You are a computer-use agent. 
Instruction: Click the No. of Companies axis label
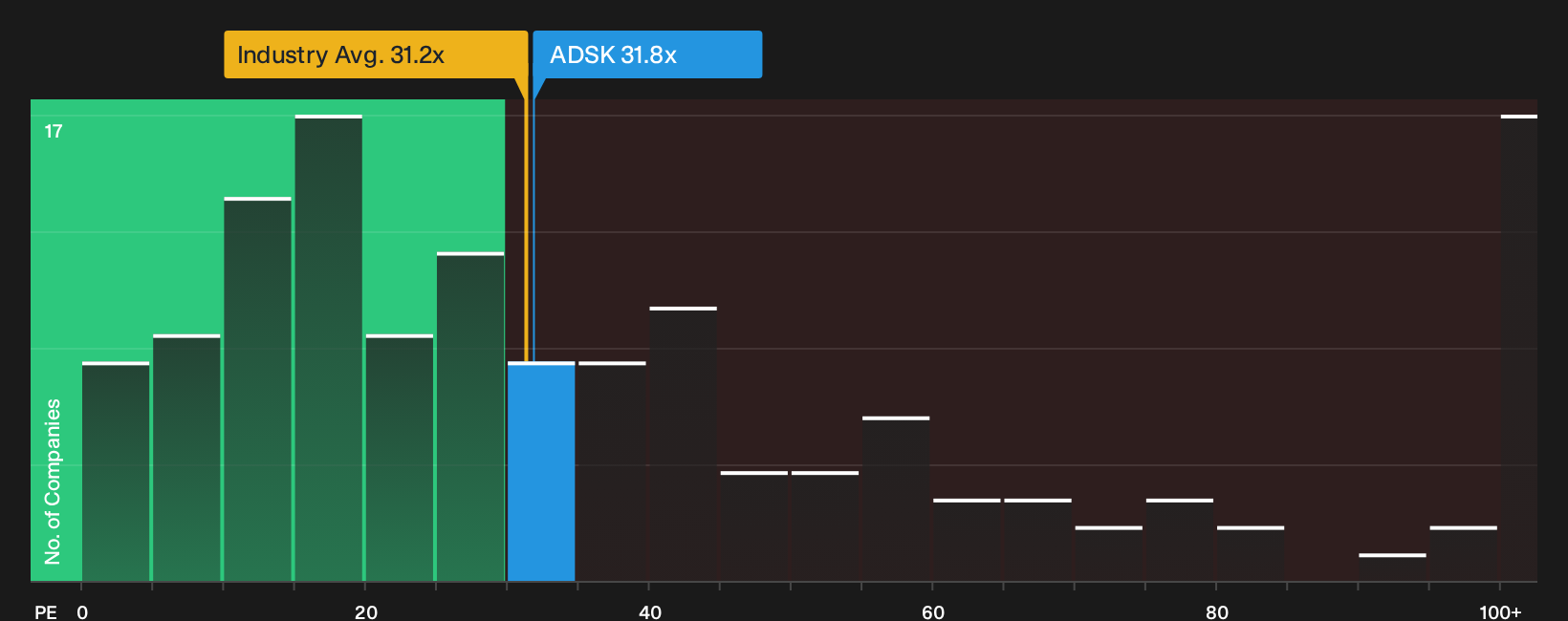(x=53, y=482)
